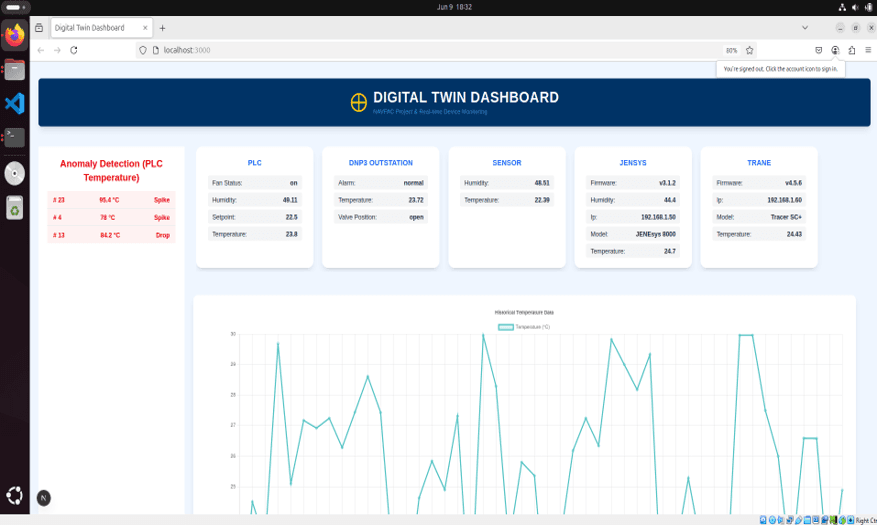Click the browser back arrow
Viewport: 877px width, 525px height.
(41, 50)
